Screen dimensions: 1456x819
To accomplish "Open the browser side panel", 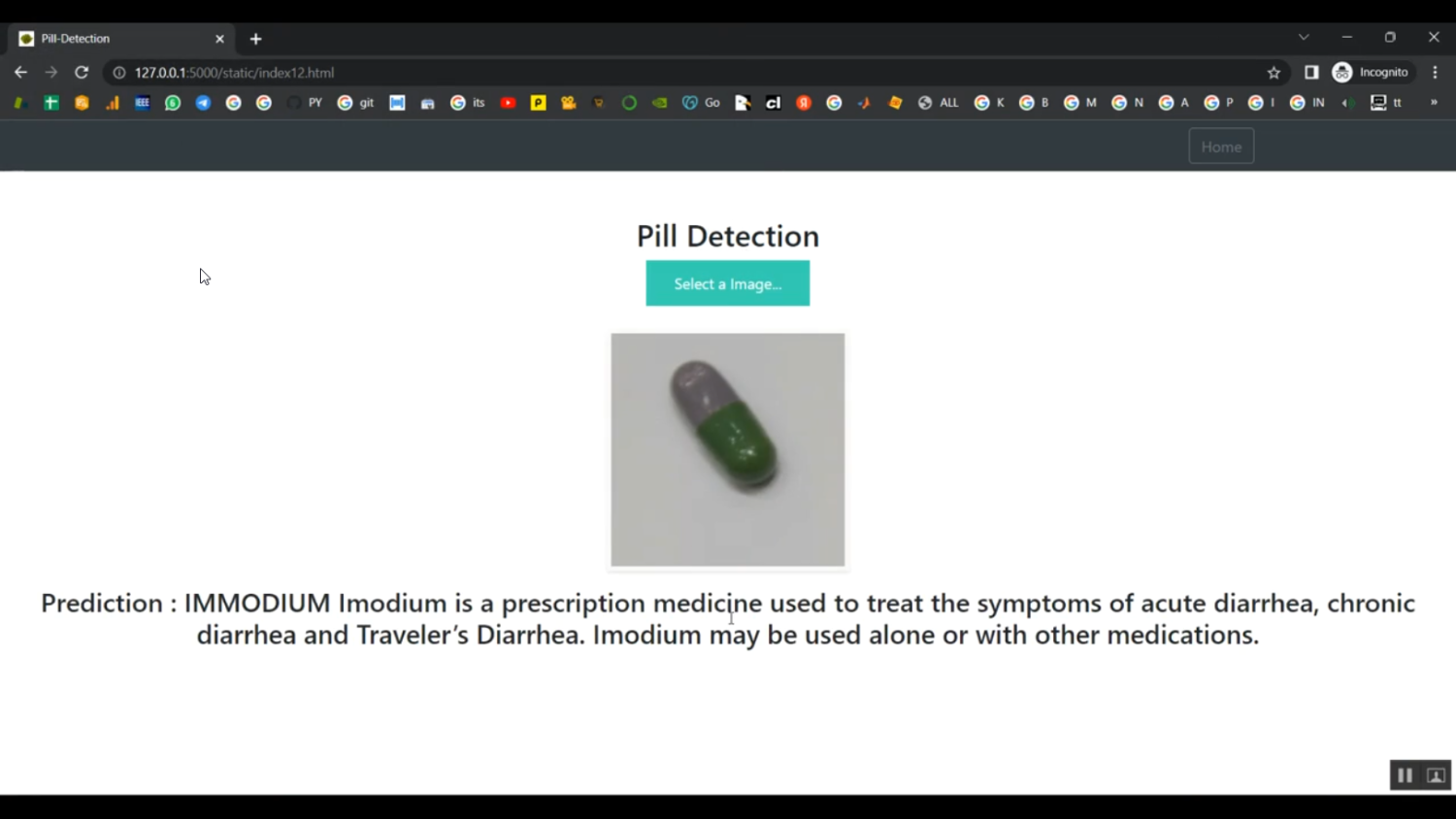I will pyautogui.click(x=1311, y=73).
